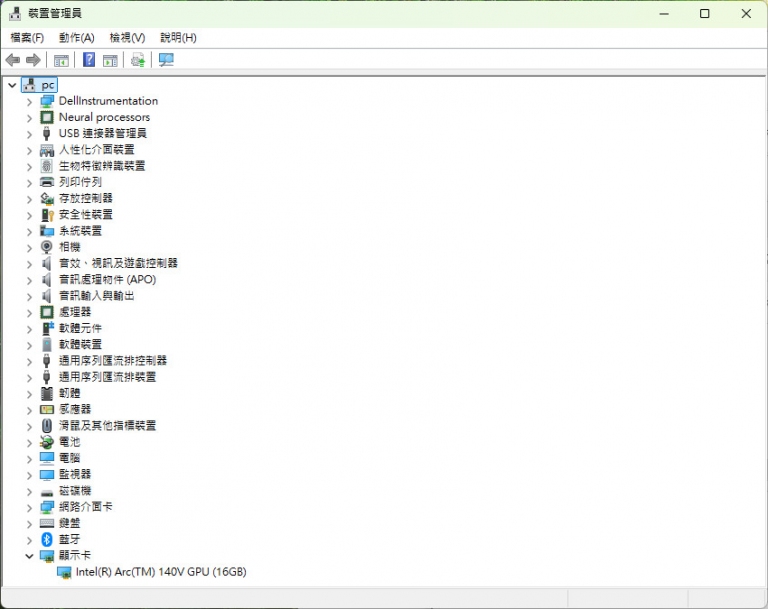This screenshot has width=768, height=609.
Task: Click the 藍牙 Bluetooth icon
Action: point(47,539)
